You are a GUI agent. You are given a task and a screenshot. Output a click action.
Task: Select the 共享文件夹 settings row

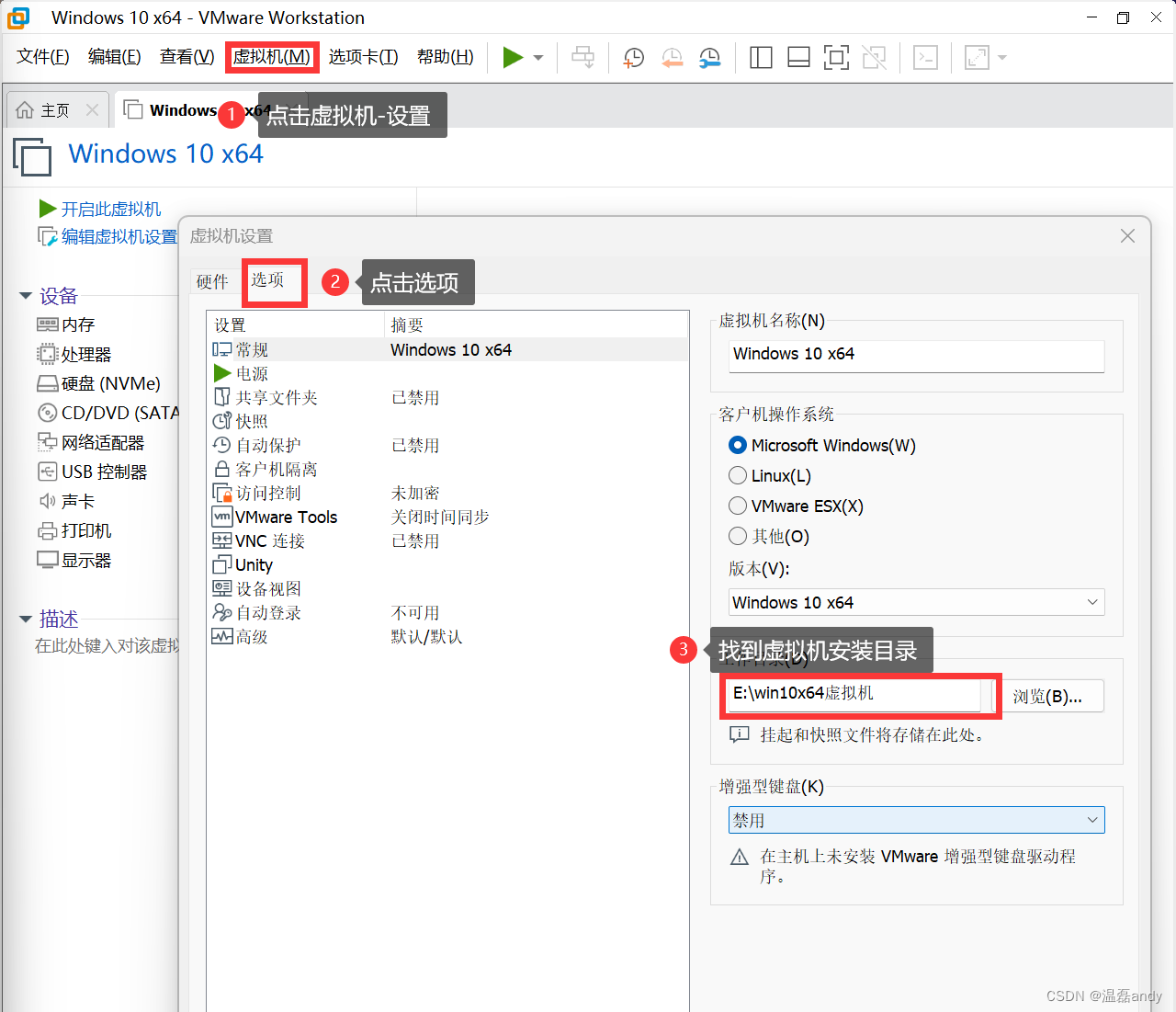click(x=447, y=397)
